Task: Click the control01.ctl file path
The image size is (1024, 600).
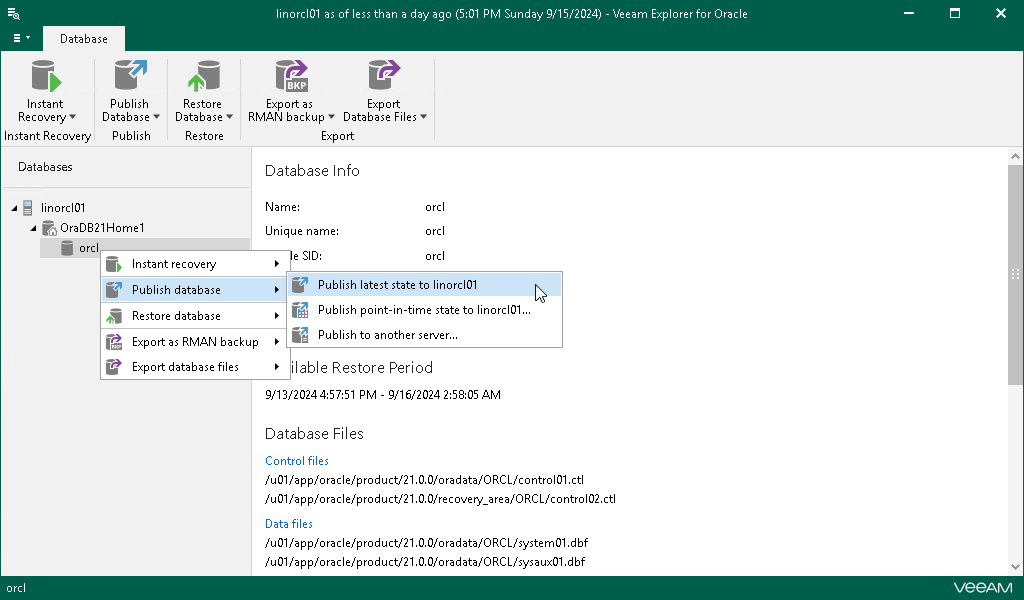Action: click(x=424, y=480)
